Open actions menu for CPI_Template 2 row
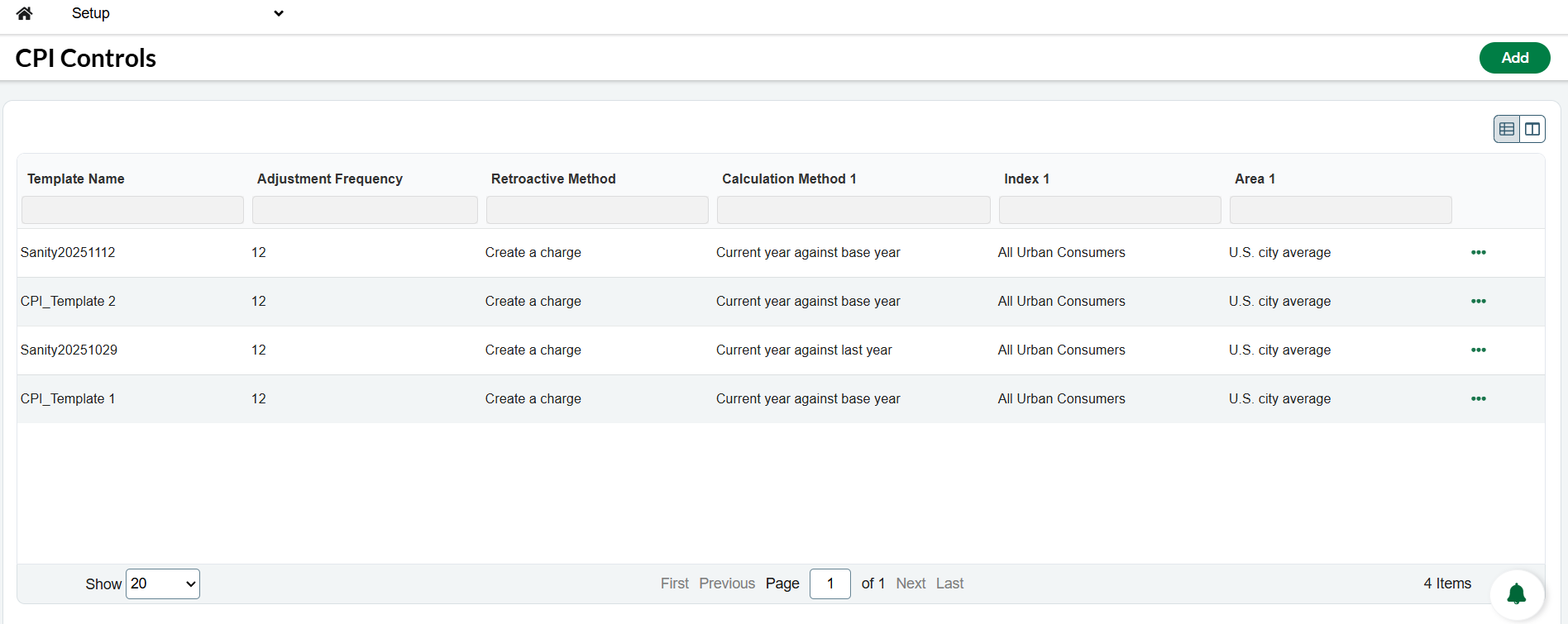The height and width of the screenshot is (624, 1568). click(1479, 301)
